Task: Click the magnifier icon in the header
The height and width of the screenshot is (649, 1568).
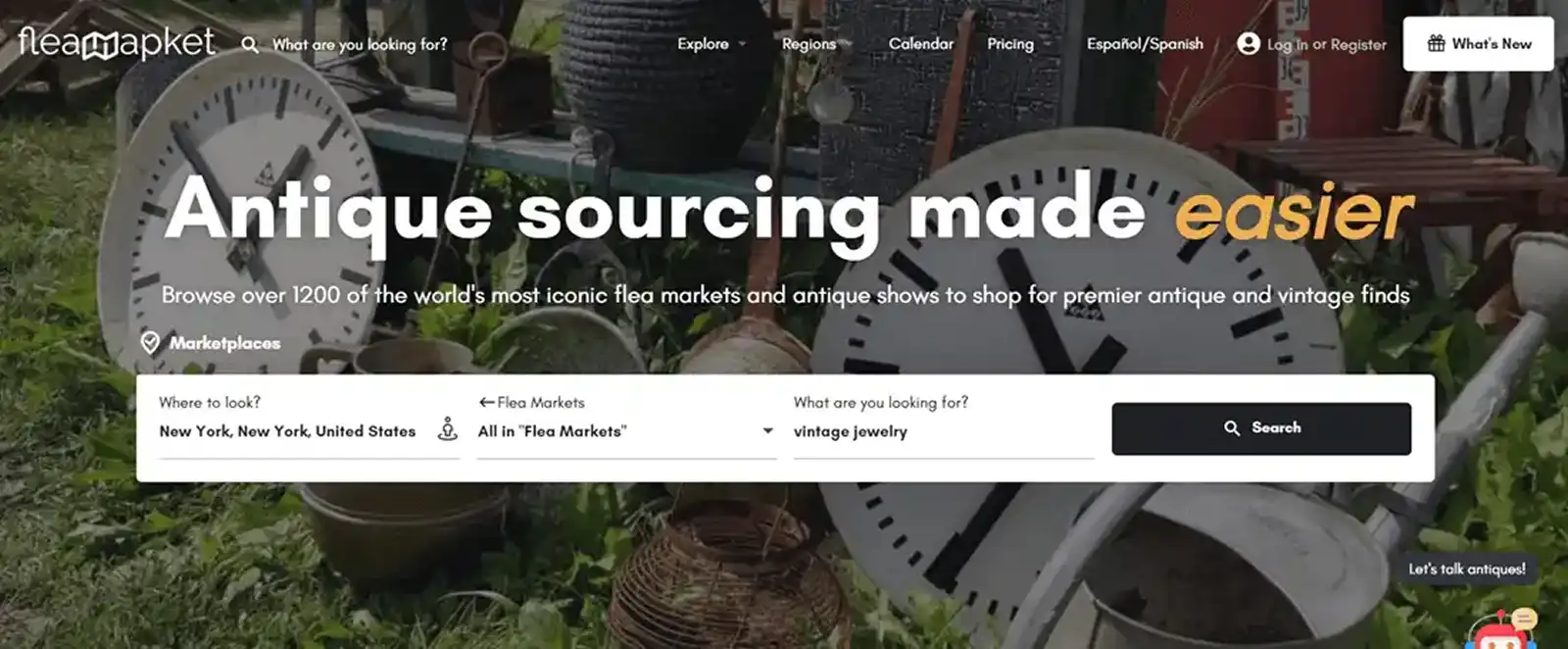Action: [x=250, y=45]
